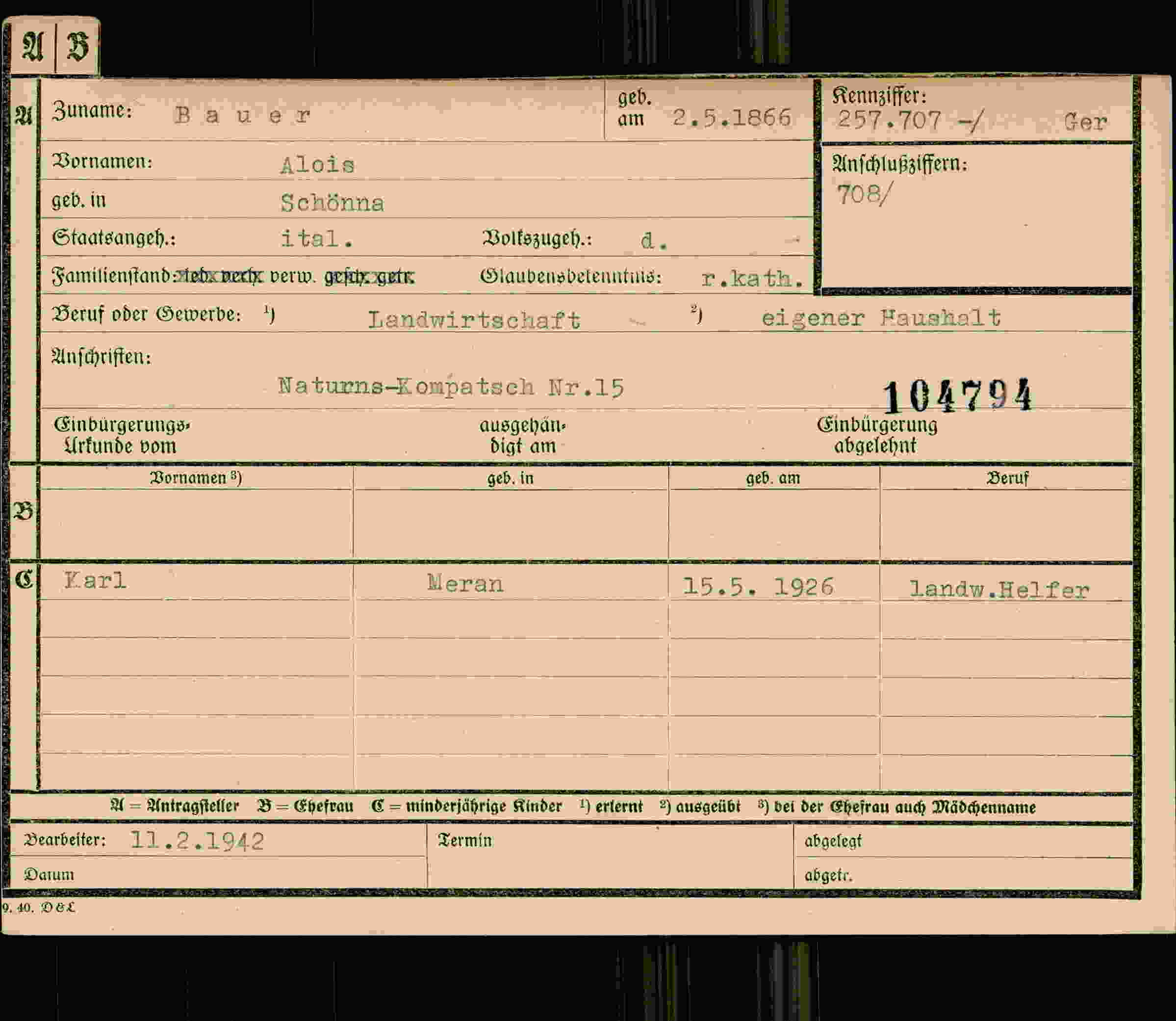This screenshot has height=1021, width=1176.
Task: Click the 'Glaubensbekenntnis:' label
Action: (x=571, y=277)
